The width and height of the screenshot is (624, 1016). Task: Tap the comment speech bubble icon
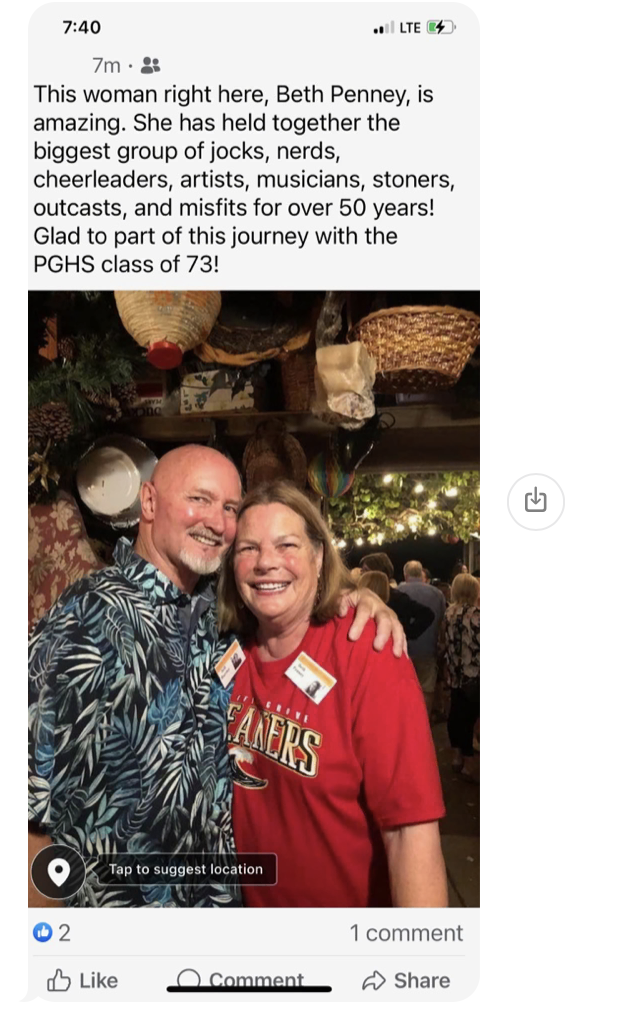189,978
